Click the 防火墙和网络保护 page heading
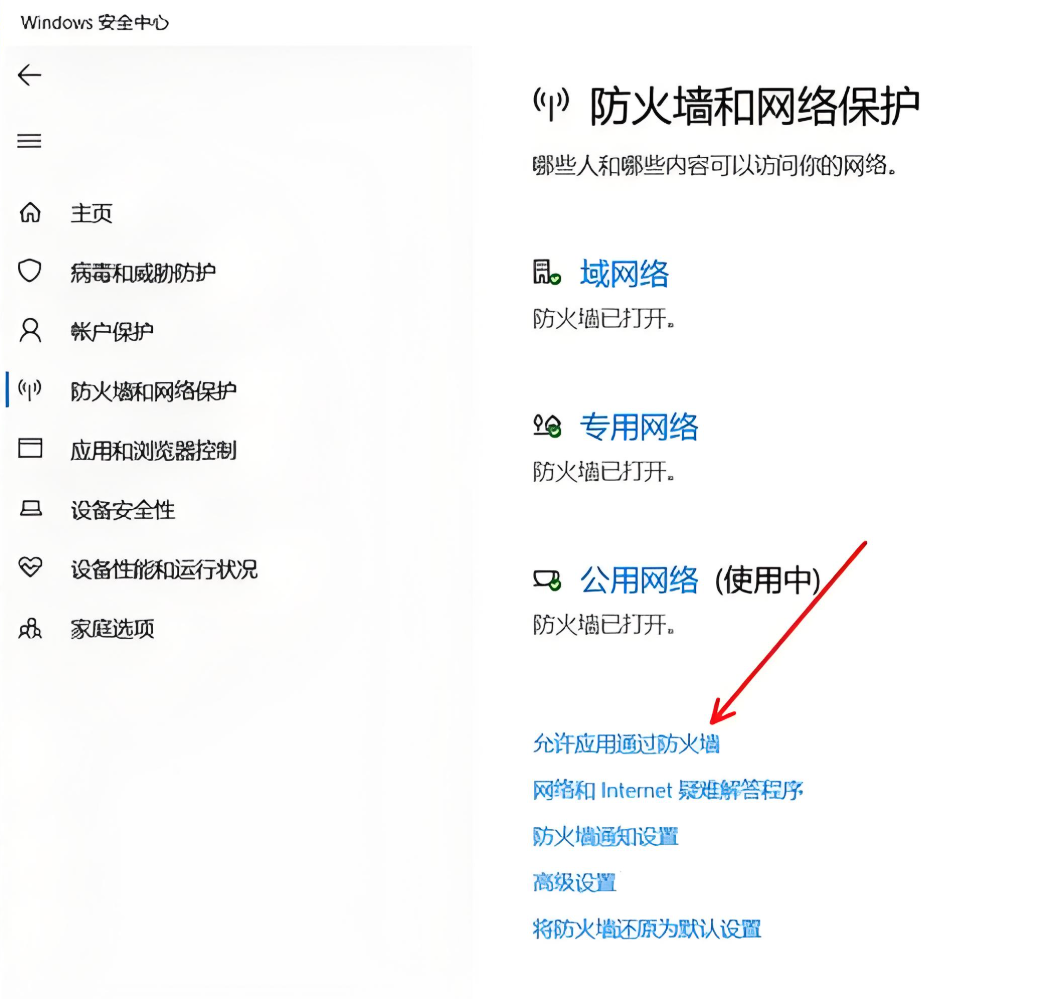The image size is (1048, 999). pyautogui.click(x=755, y=106)
